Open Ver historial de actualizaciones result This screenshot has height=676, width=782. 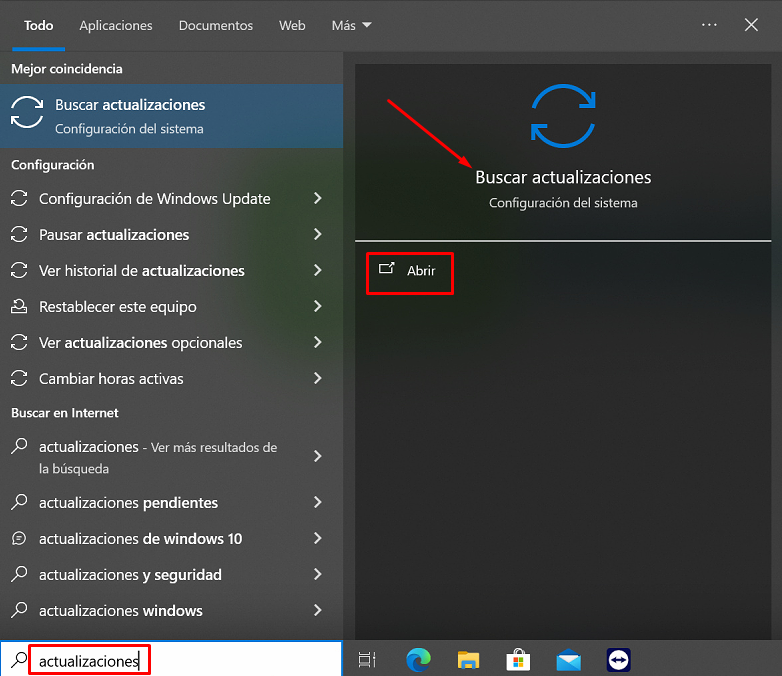pyautogui.click(x=172, y=270)
